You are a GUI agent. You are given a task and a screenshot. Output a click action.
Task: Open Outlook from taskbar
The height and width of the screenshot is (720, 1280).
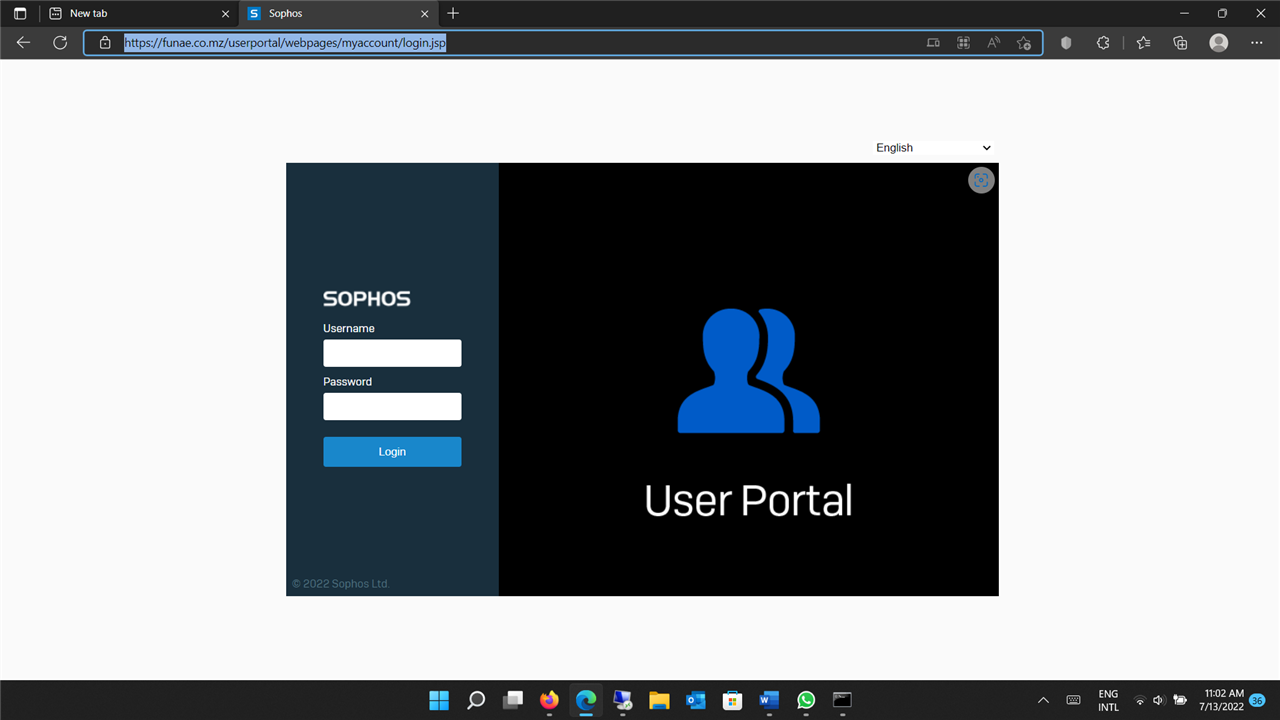click(696, 700)
